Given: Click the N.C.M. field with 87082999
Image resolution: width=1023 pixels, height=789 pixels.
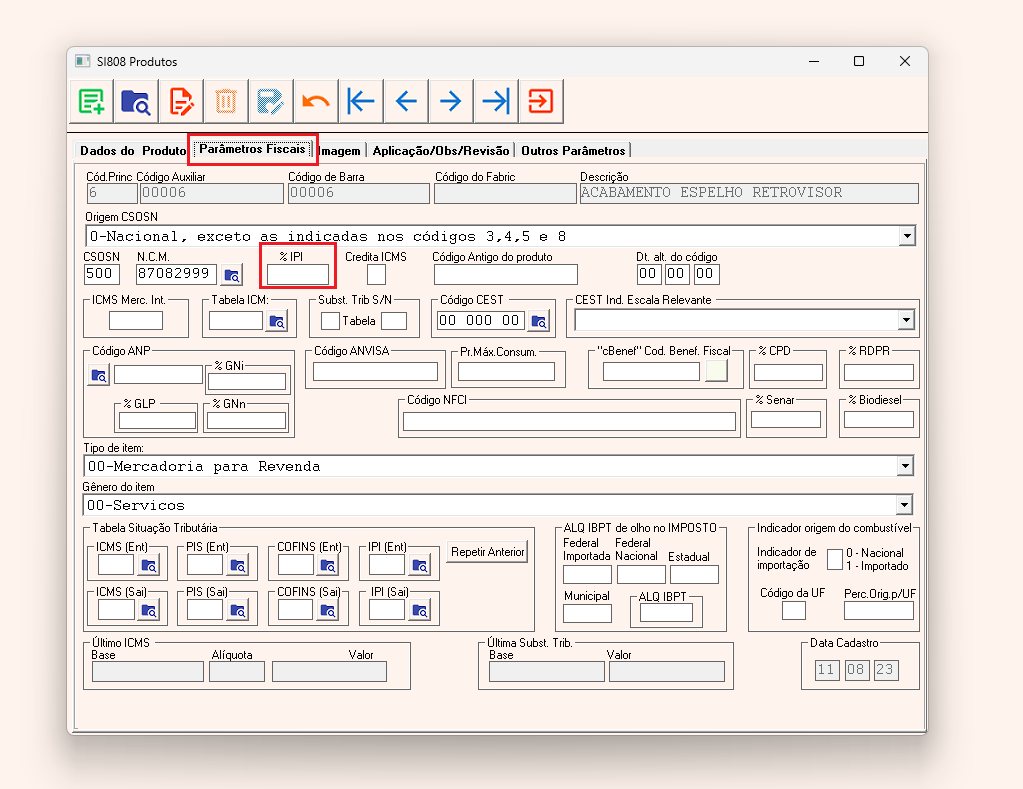Looking at the screenshot, I should [x=176, y=274].
